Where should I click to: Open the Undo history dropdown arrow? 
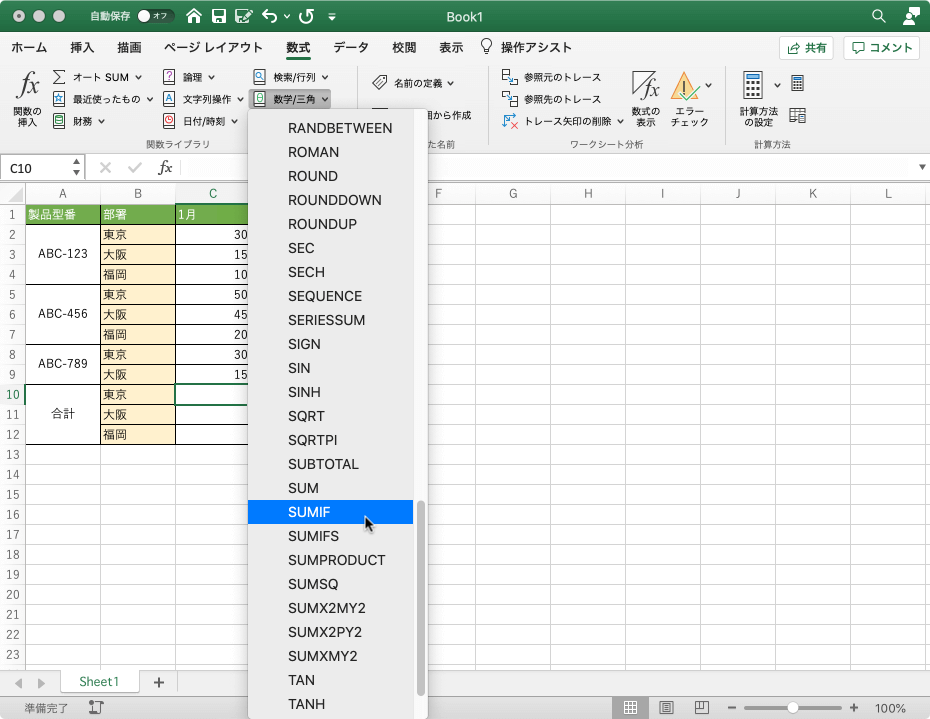(x=287, y=17)
